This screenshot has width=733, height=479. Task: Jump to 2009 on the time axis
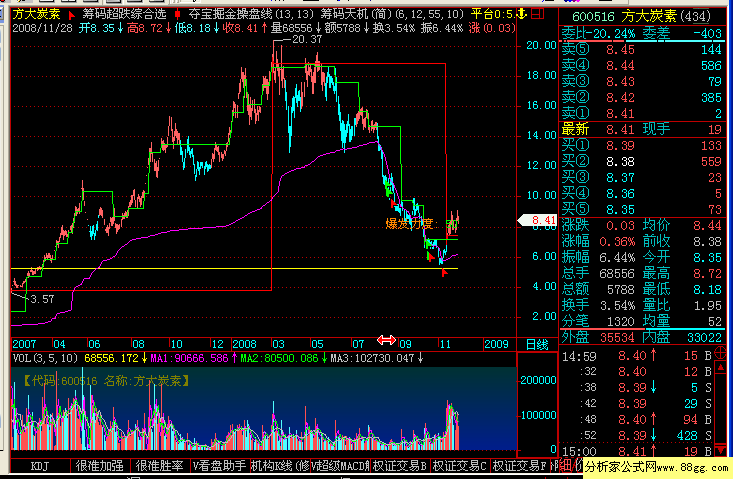(x=496, y=344)
